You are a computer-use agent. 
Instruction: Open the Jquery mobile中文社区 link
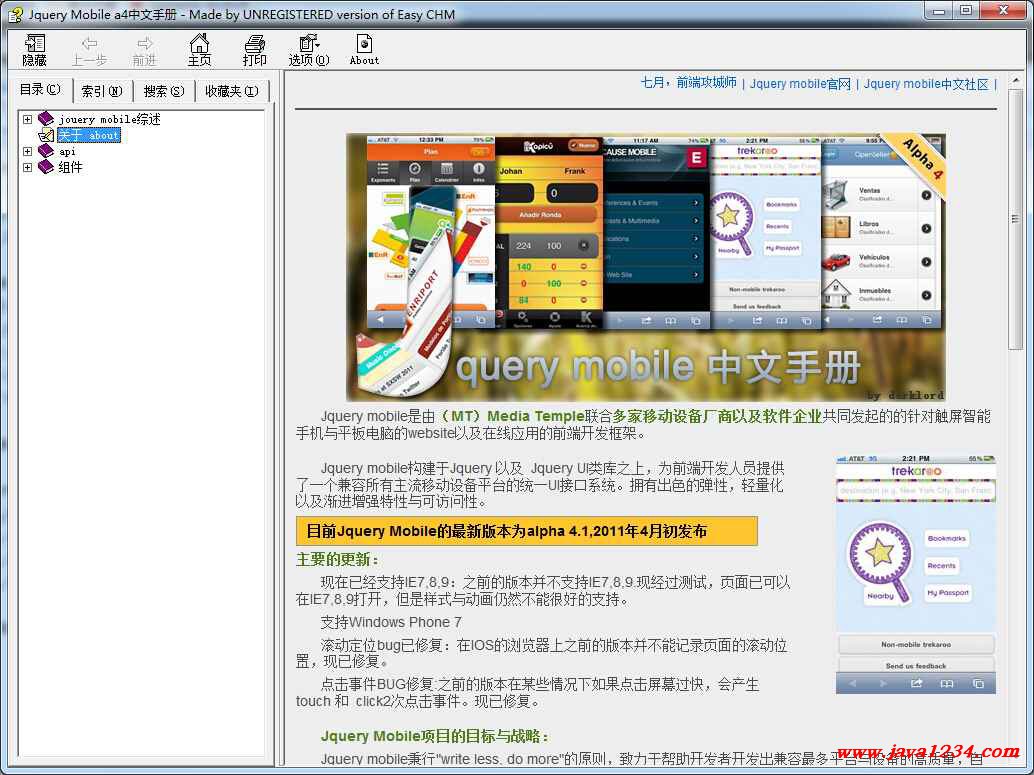[926, 84]
